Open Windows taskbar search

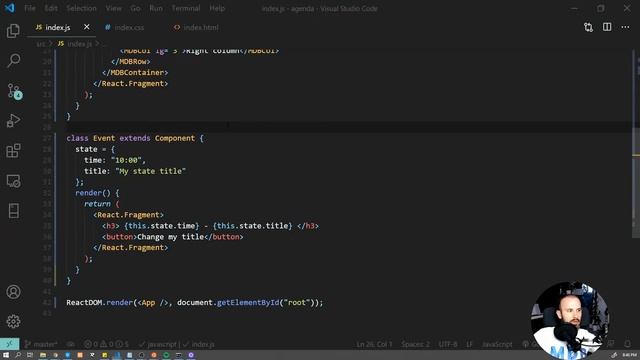tap(18, 355)
